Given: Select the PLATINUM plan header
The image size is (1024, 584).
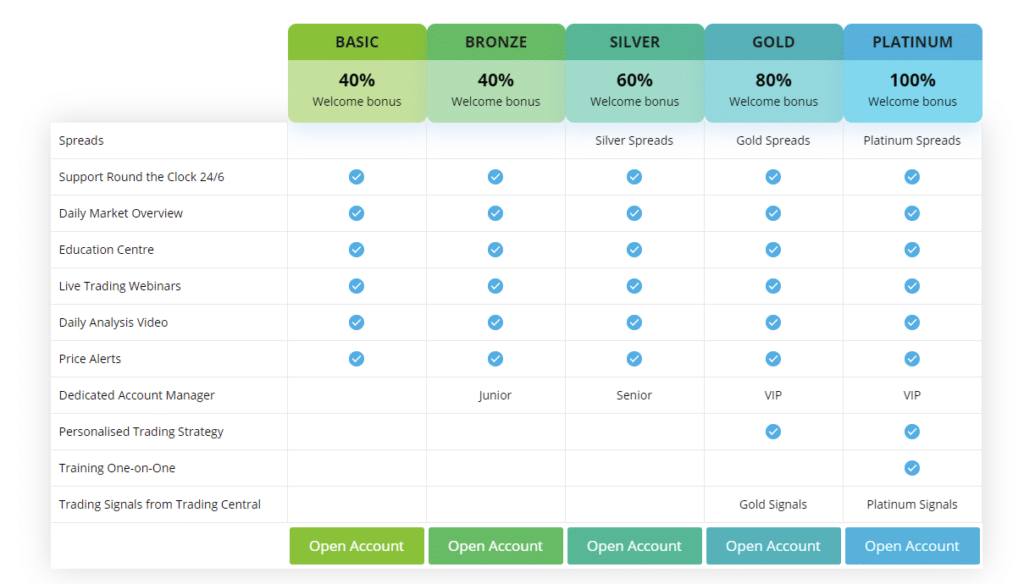Looking at the screenshot, I should pyautogui.click(x=912, y=42).
